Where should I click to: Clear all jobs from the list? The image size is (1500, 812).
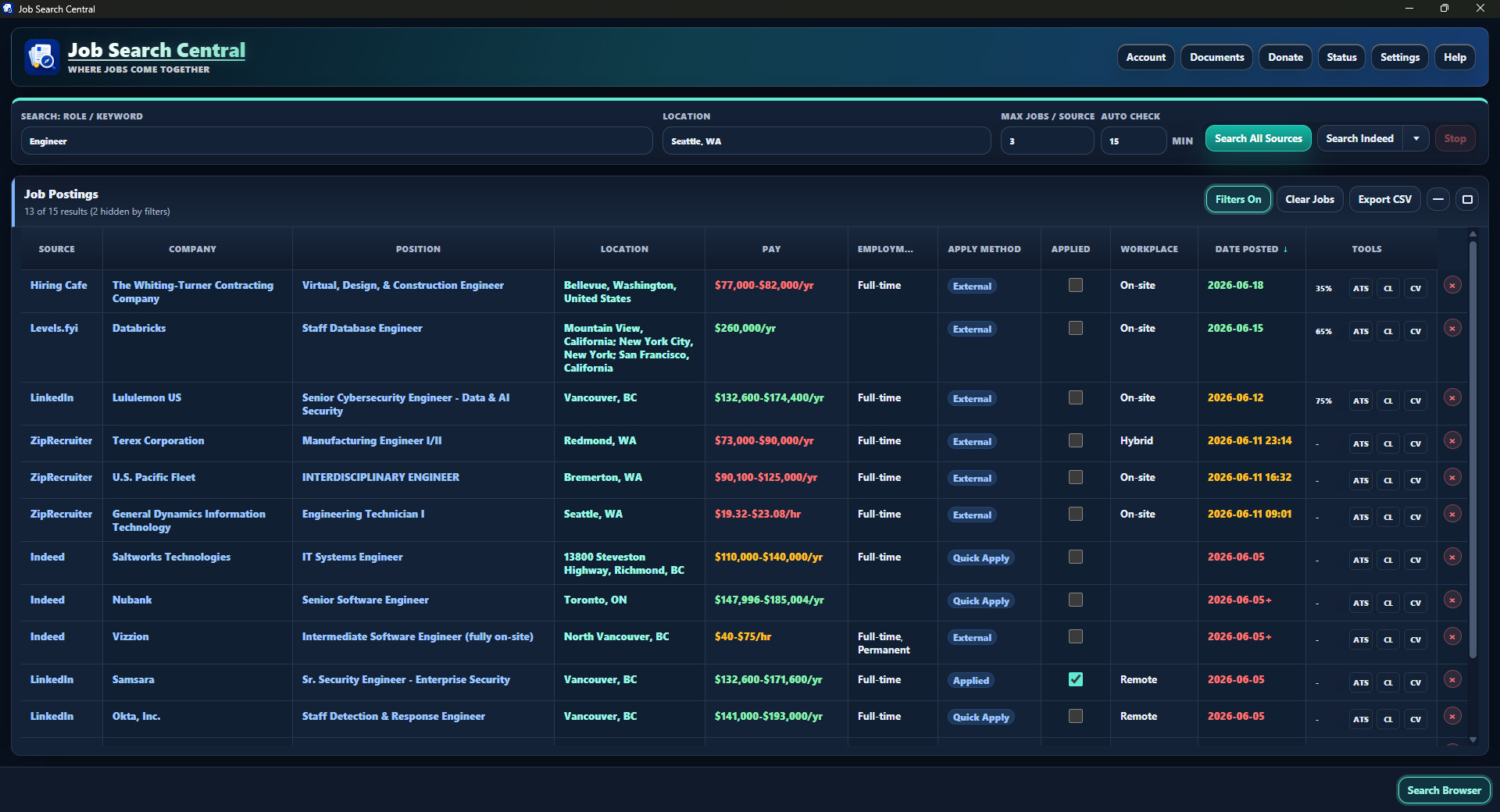tap(1309, 200)
